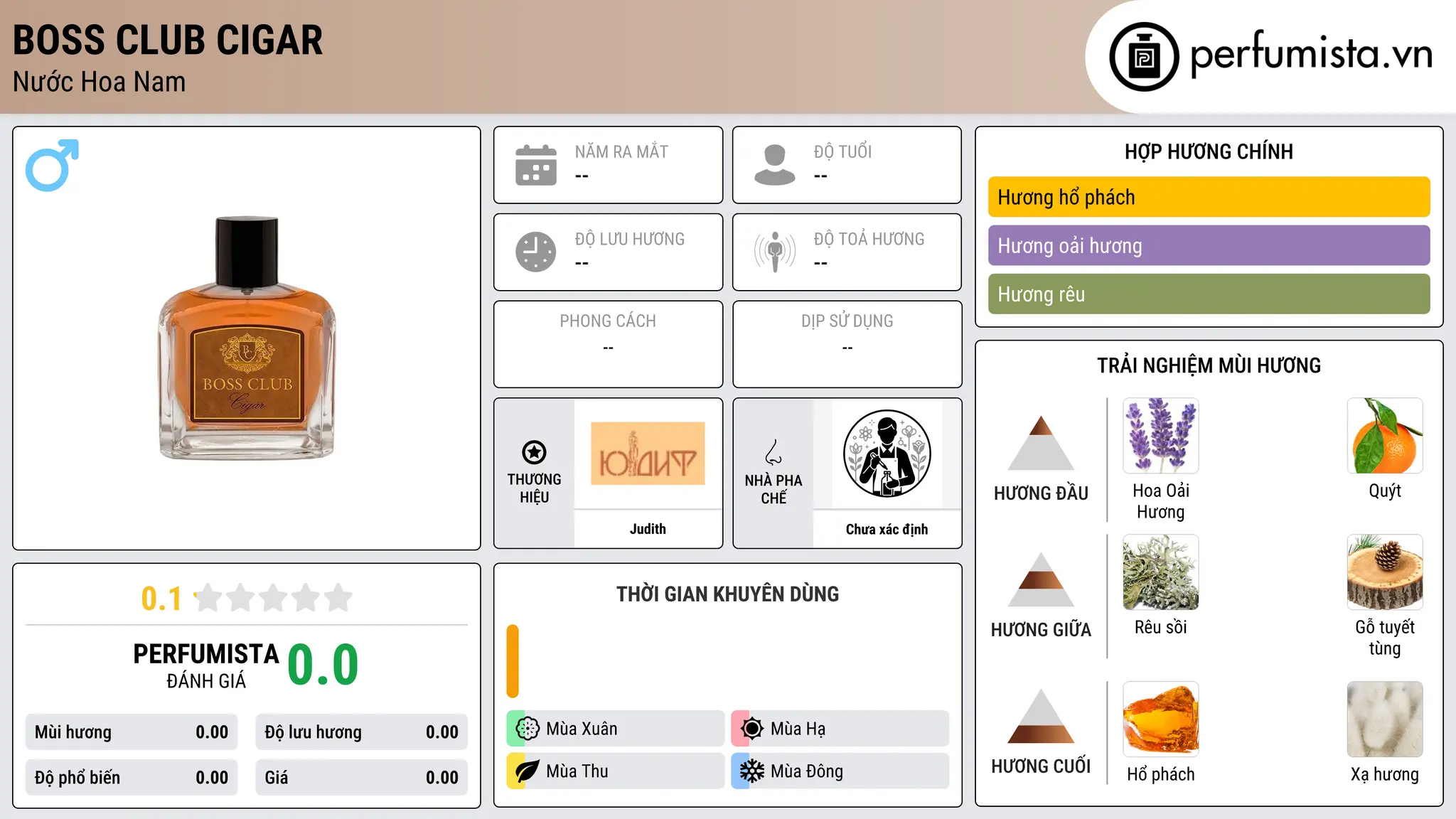Click the Mùa Hạ season button
This screenshot has height=819, width=1456.
pyautogui.click(x=840, y=729)
